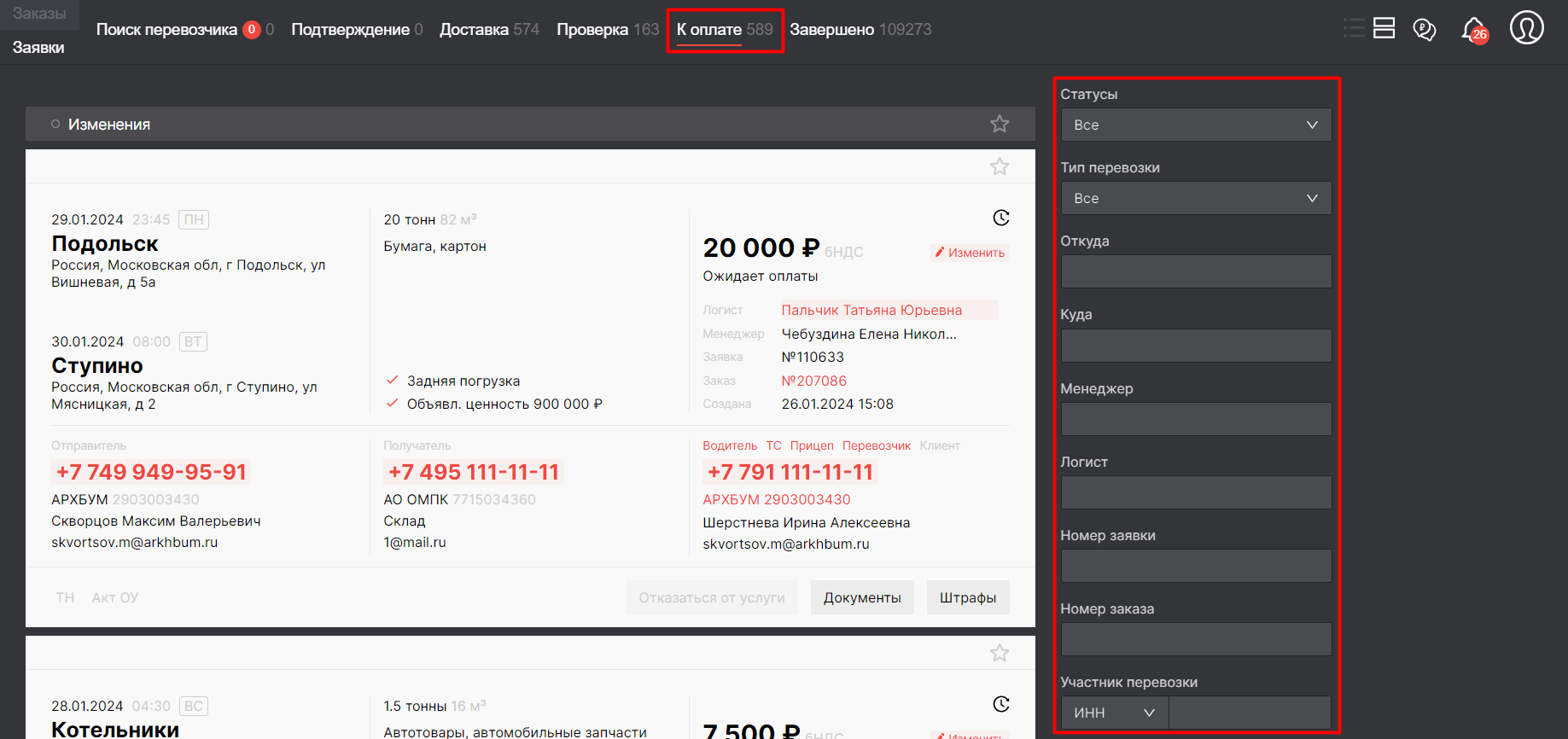Focus the Участник перевозки value field
The height and width of the screenshot is (739, 1568).
coord(1250,713)
